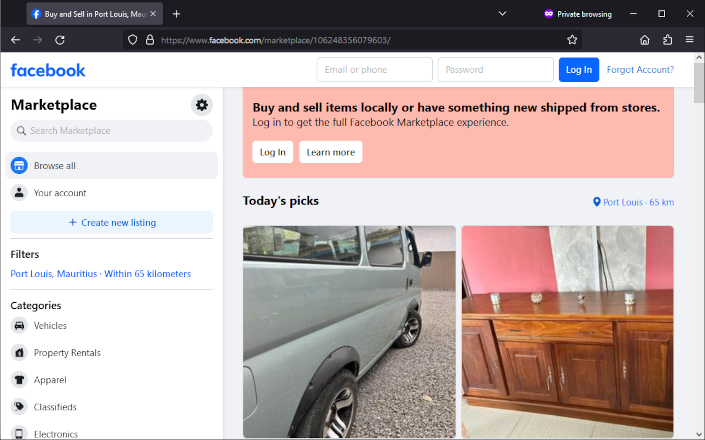
Task: Open the gray van listing photo
Action: (x=349, y=332)
